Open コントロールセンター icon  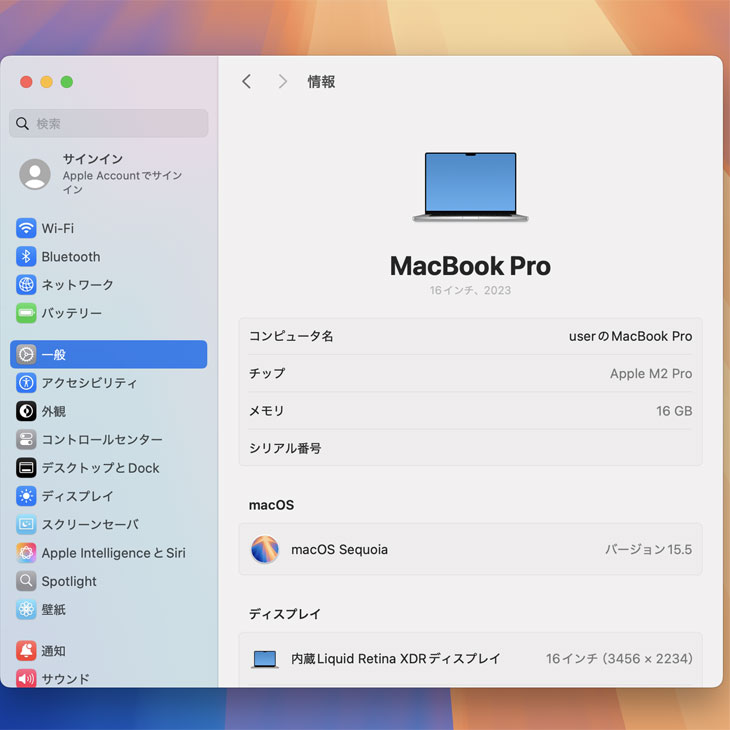click(26, 439)
